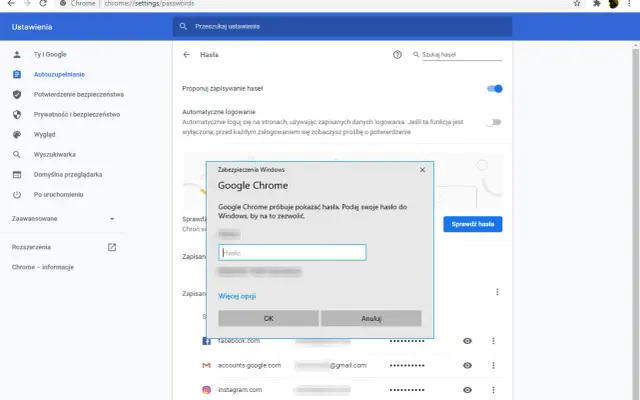Reload the page with the refresh icon
This screenshot has width=640, height=400.
(42, 3)
